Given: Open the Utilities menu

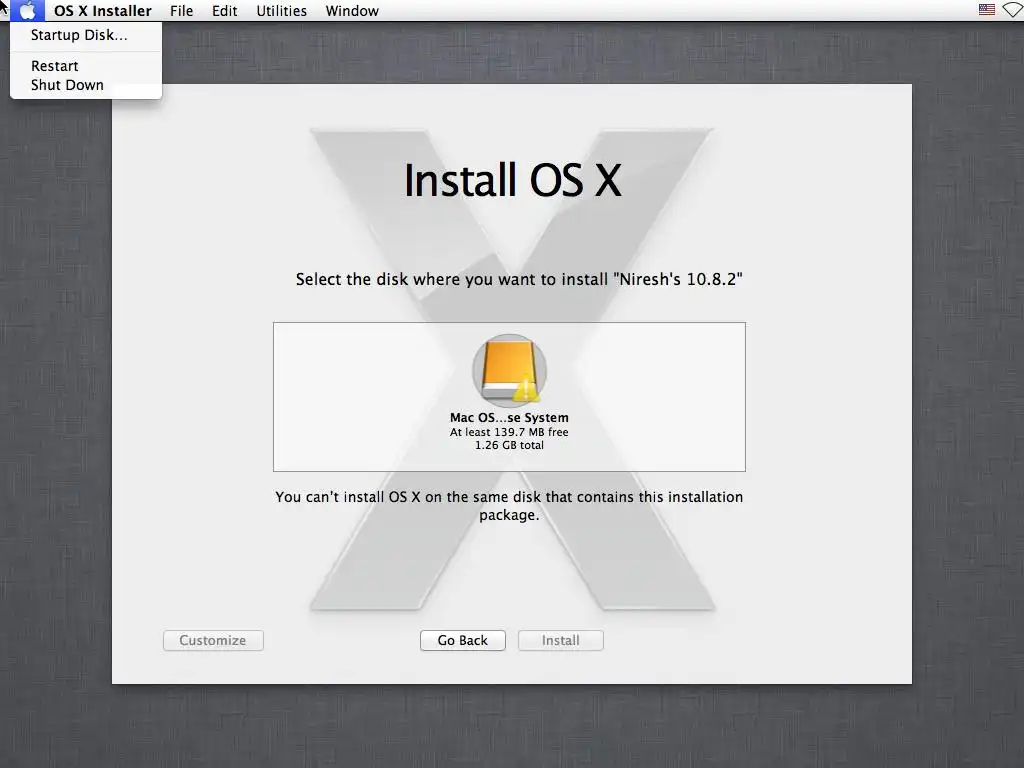Looking at the screenshot, I should click(281, 10).
